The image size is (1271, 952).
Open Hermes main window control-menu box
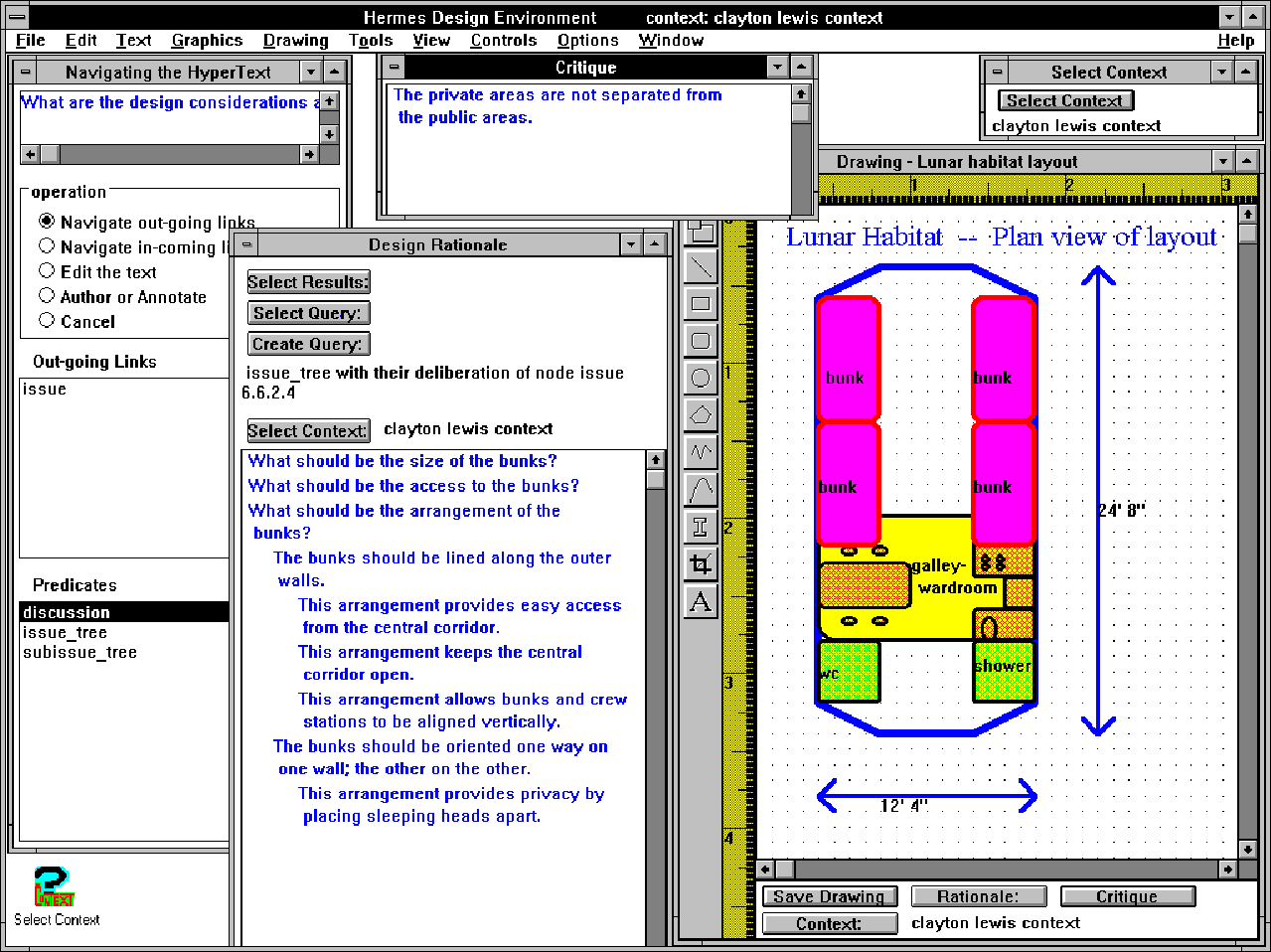click(16, 16)
